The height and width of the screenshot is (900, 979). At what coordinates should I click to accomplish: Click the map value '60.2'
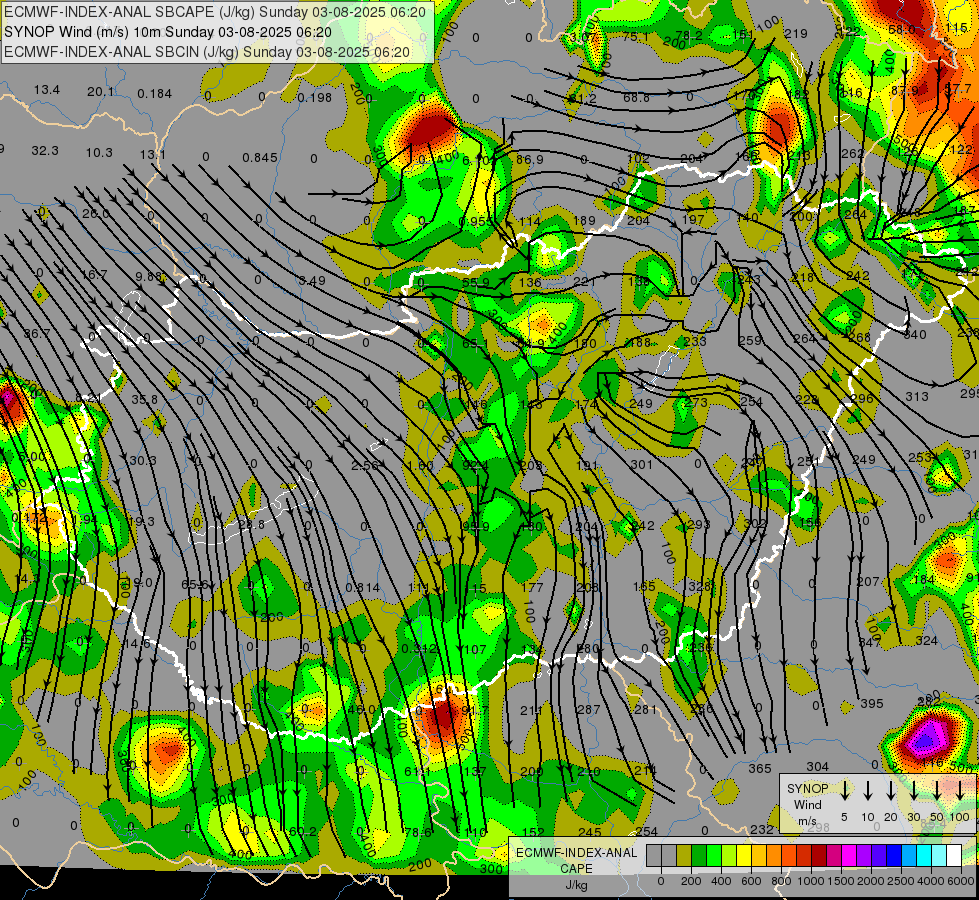(x=303, y=831)
